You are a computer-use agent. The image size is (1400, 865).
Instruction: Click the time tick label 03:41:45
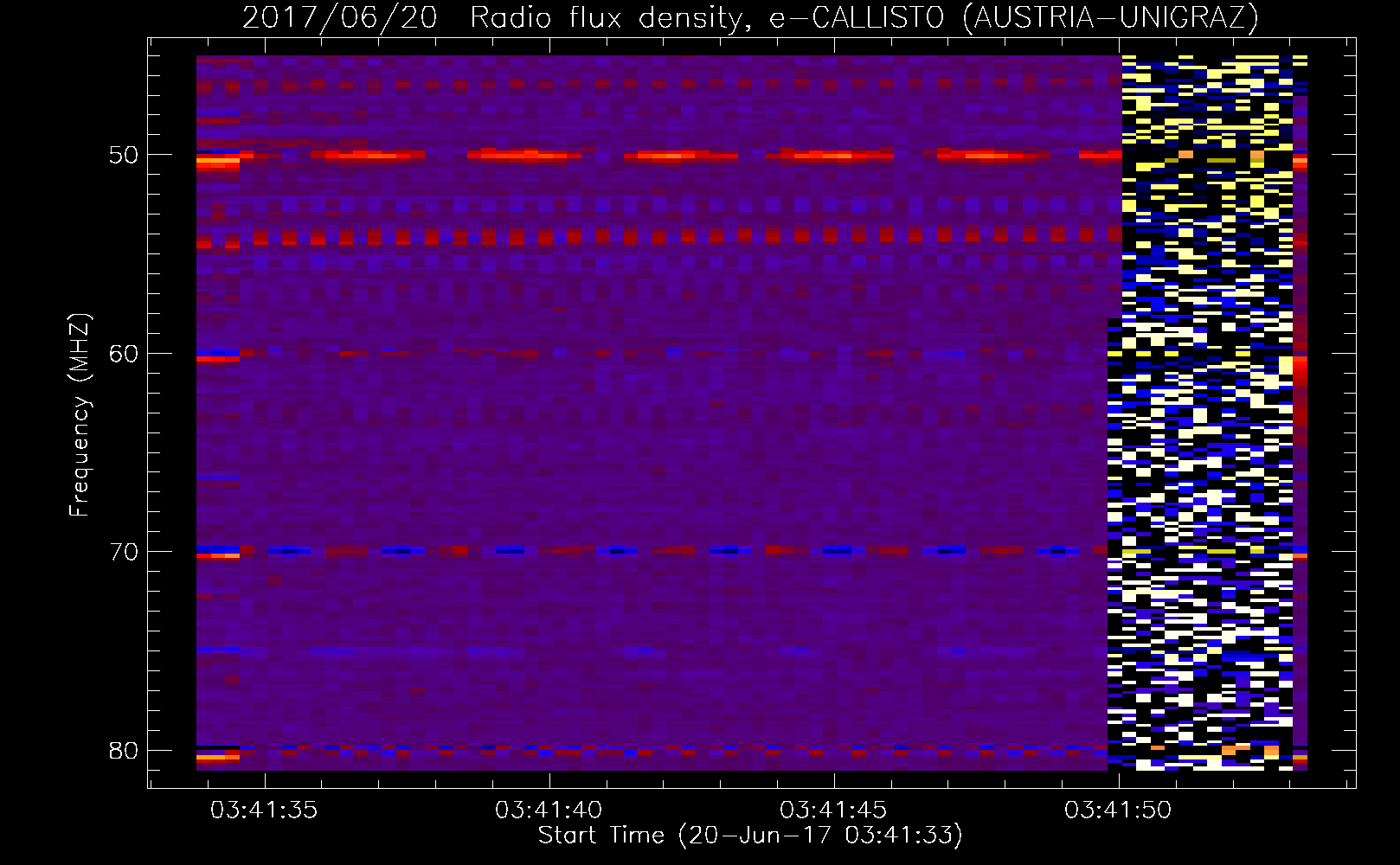(833, 810)
